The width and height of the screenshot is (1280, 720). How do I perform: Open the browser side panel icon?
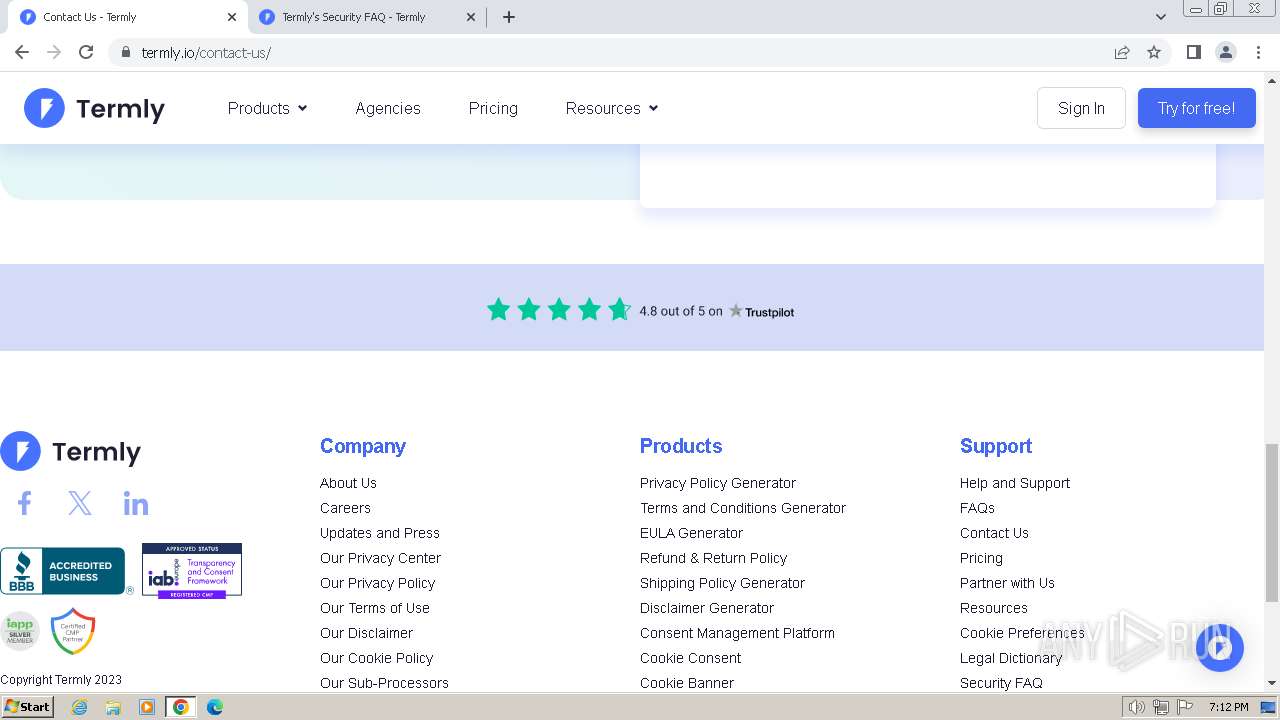1193,52
